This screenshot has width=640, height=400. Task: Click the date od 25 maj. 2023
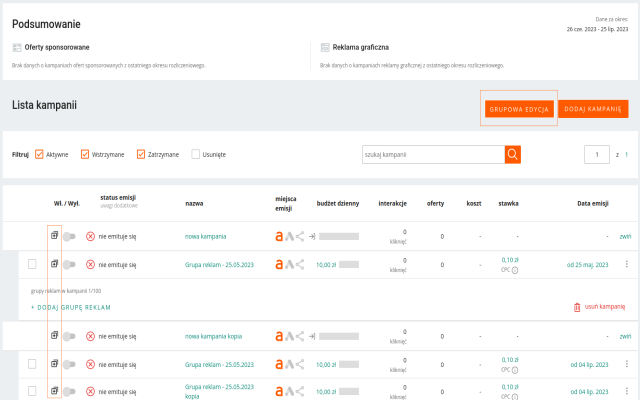[587, 265]
